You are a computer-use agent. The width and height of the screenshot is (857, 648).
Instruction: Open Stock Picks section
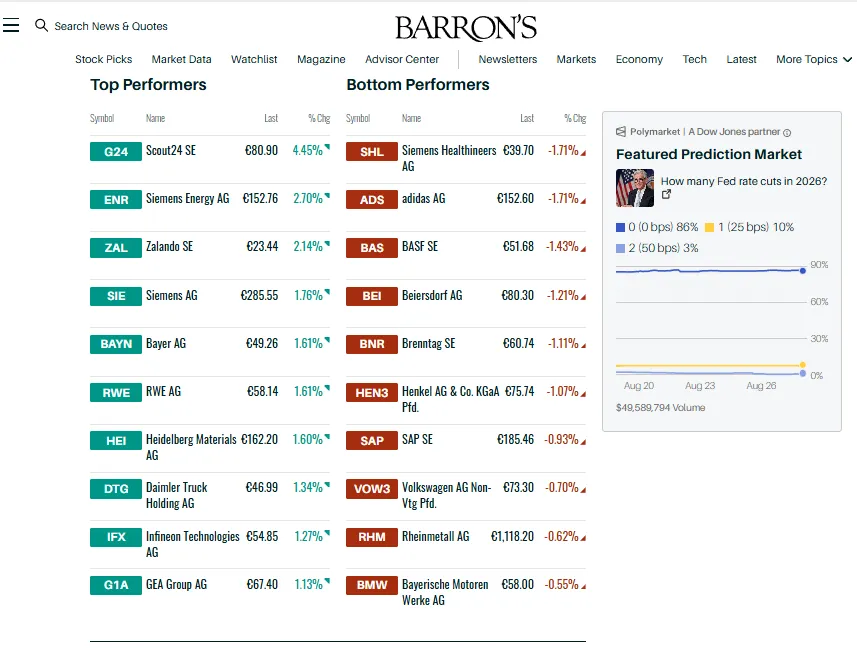103,59
